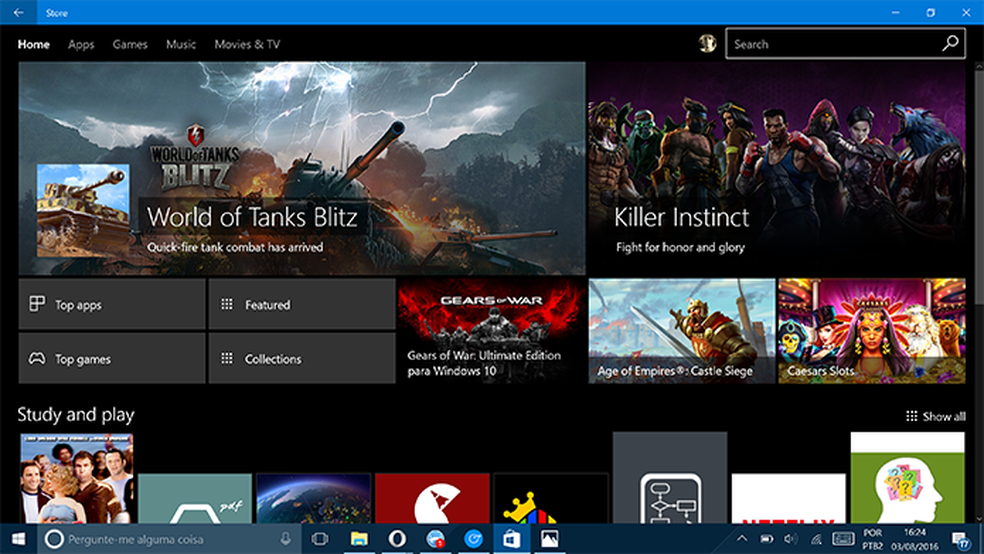The image size is (984, 554).
Task: Open the teal PDF app tile
Action: [195, 499]
